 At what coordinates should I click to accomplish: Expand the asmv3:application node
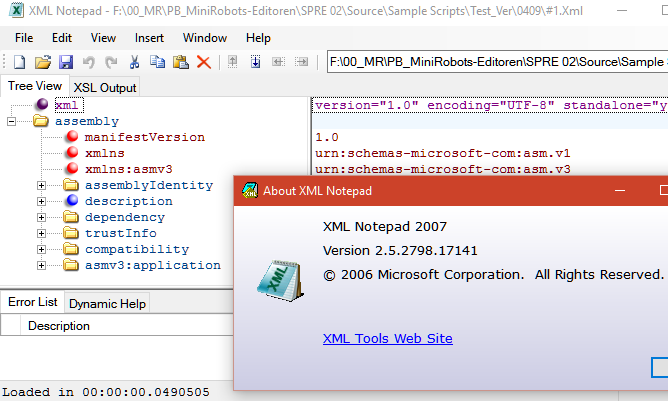(41, 265)
